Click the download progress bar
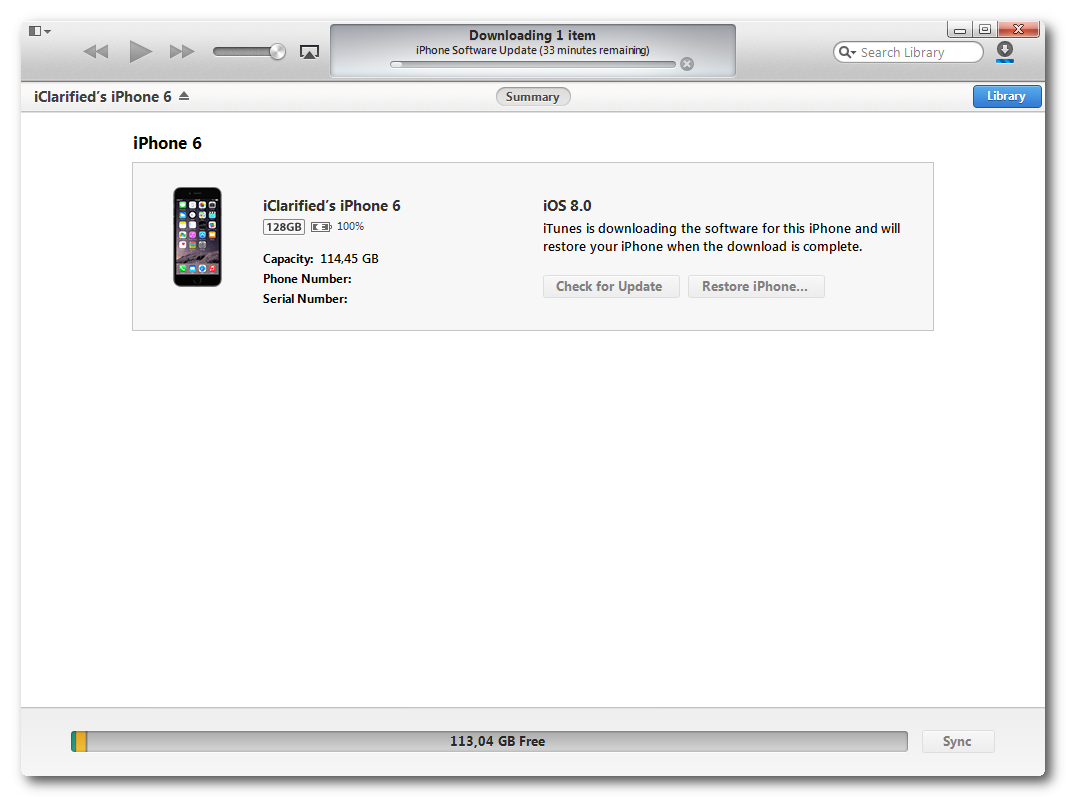 point(532,65)
